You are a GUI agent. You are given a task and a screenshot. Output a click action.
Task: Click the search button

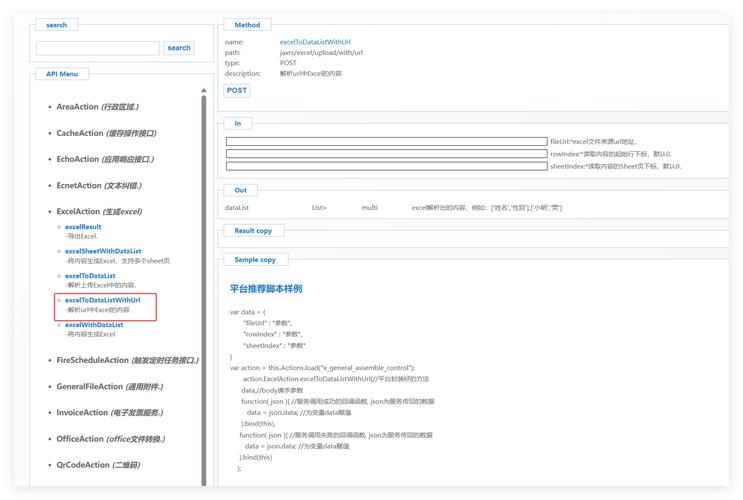[179, 48]
